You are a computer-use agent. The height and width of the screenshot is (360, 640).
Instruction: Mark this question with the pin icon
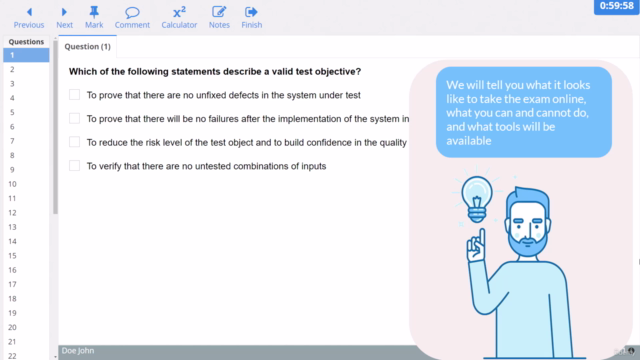coord(94,12)
